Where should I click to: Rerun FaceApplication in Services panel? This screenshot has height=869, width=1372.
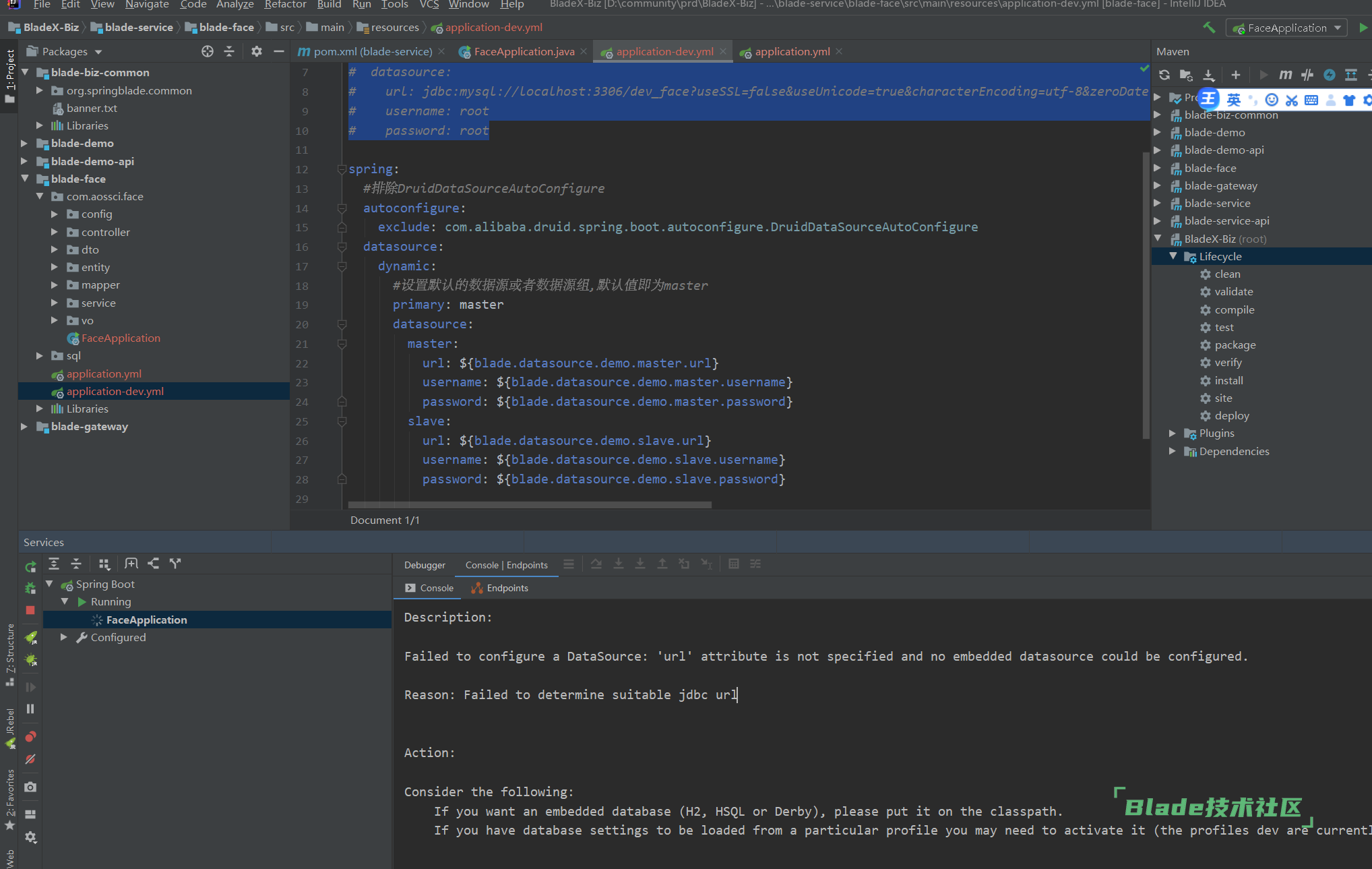click(30, 567)
